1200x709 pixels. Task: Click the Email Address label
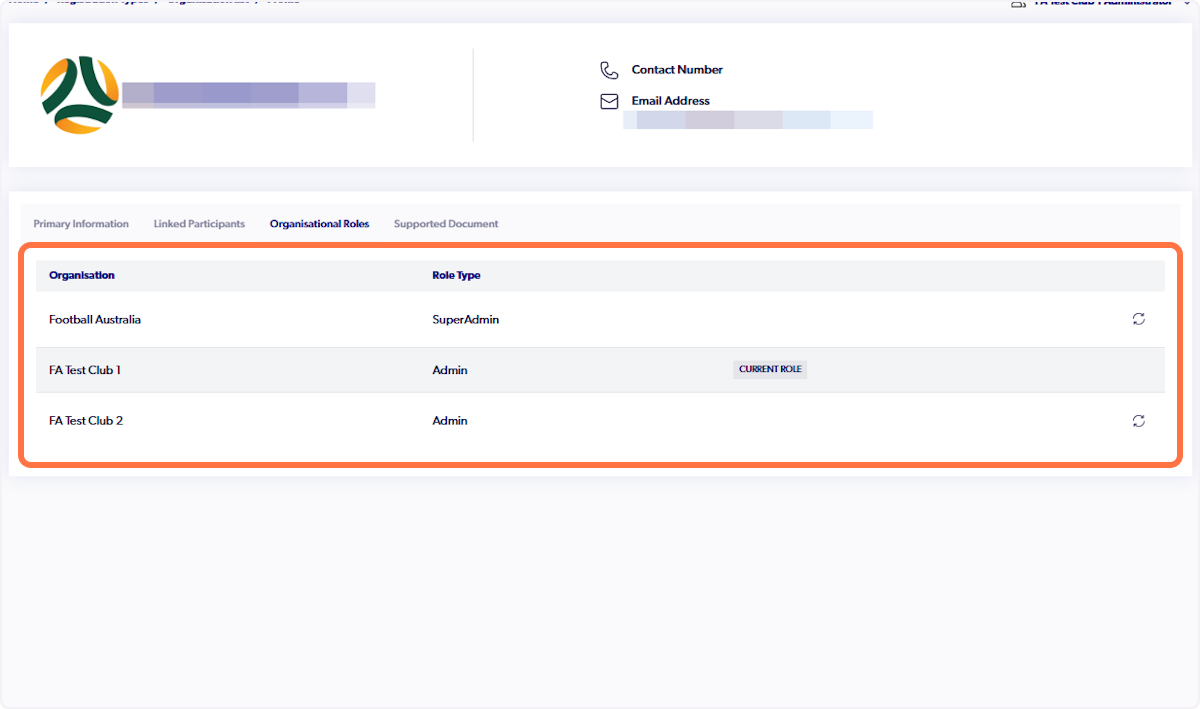[x=671, y=101]
